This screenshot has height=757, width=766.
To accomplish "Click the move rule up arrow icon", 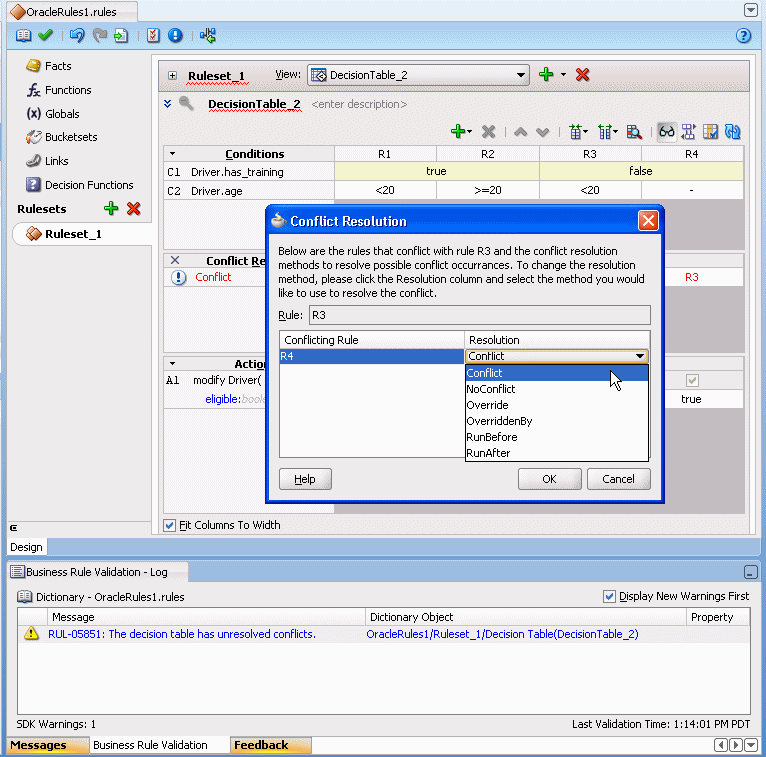I will click(520, 132).
